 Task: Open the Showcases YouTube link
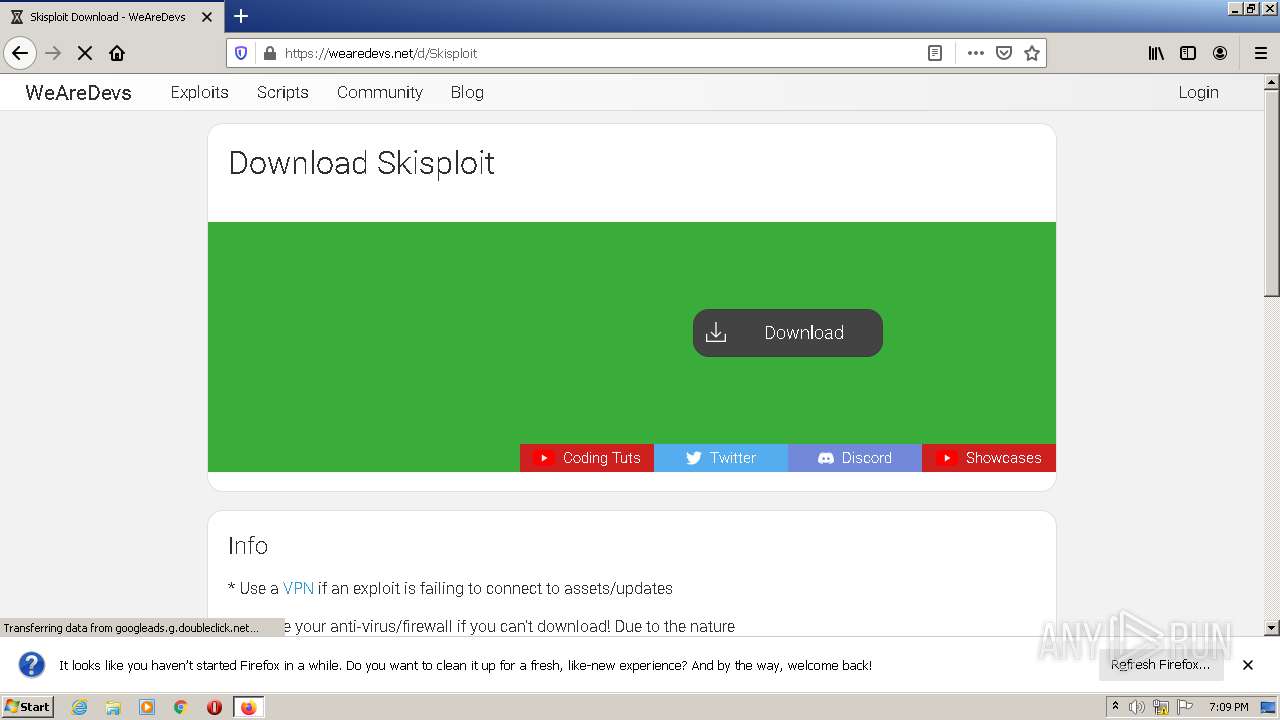(x=989, y=458)
